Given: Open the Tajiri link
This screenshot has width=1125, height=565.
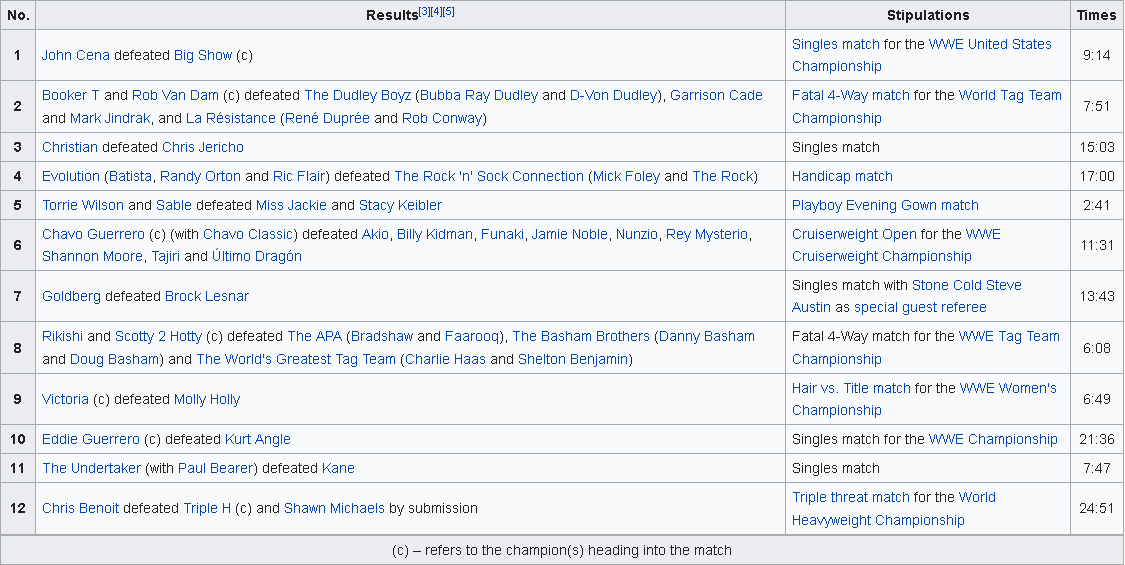Looking at the screenshot, I should [x=166, y=256].
